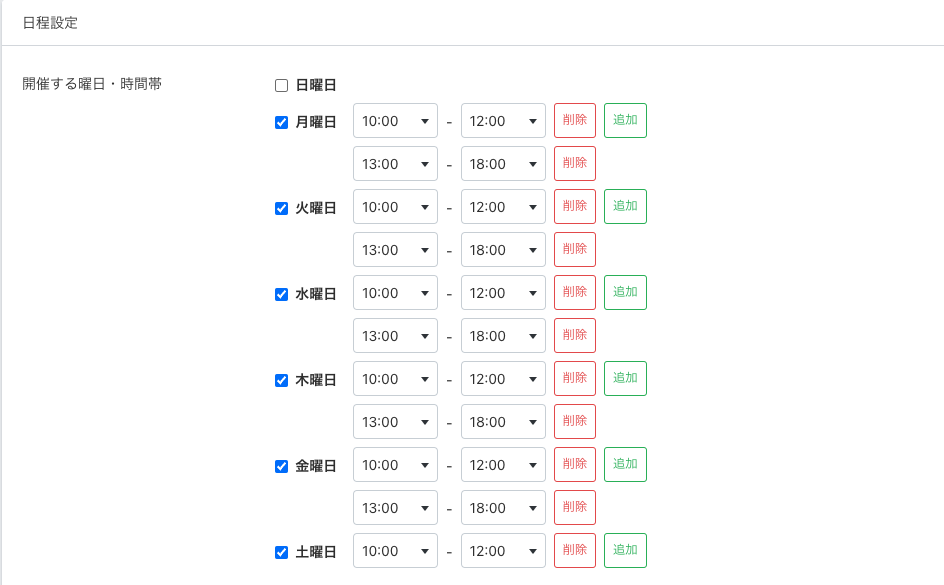
Task: Delete 金曜日 13:00-18:00 time slot
Action: pyautogui.click(x=575, y=508)
